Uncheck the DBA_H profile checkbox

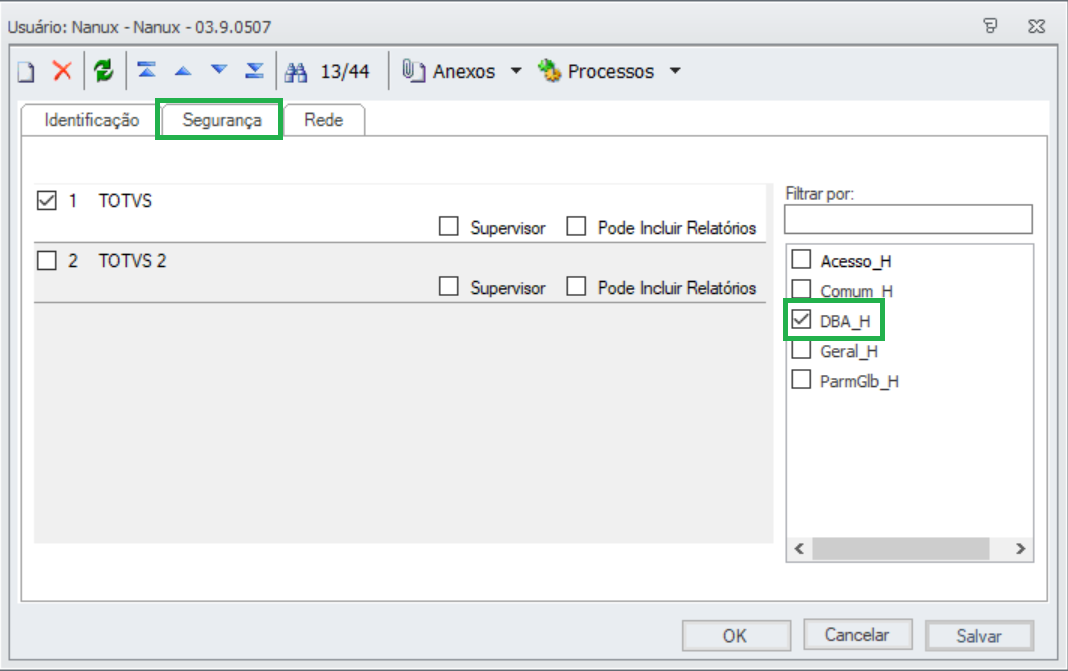(x=802, y=319)
